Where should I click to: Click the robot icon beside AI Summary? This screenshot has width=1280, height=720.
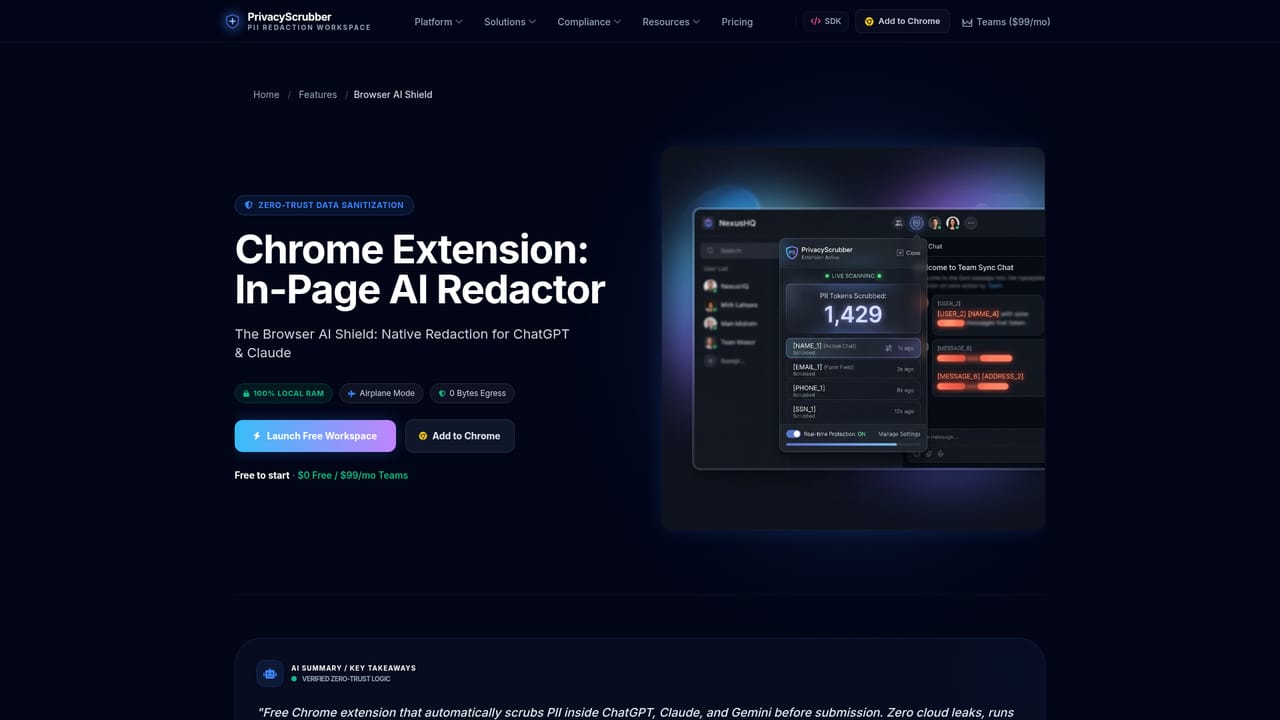[270, 673]
